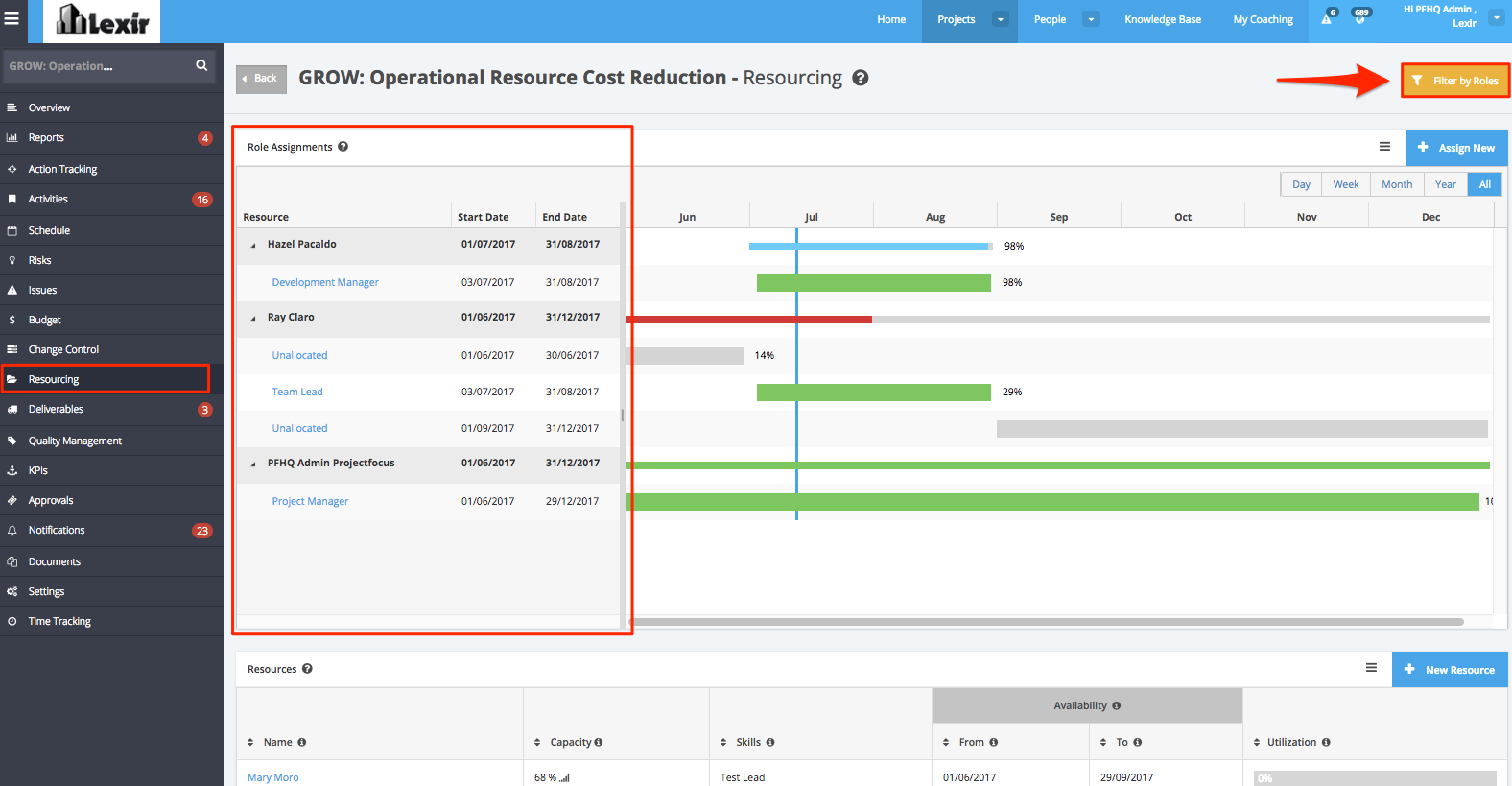Switch Gantt view to Month

[1397, 184]
